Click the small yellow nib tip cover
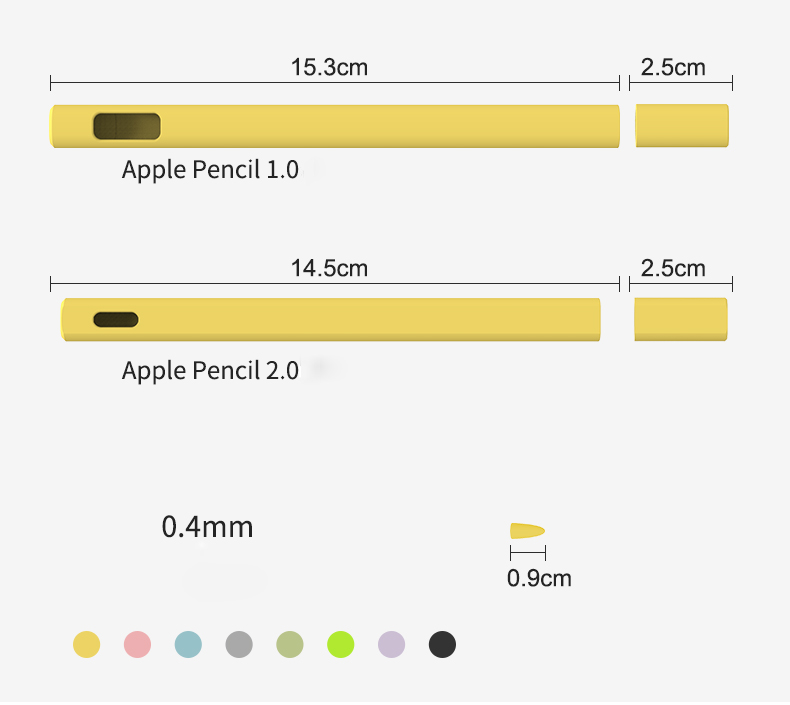This screenshot has width=790, height=705. (x=527, y=531)
